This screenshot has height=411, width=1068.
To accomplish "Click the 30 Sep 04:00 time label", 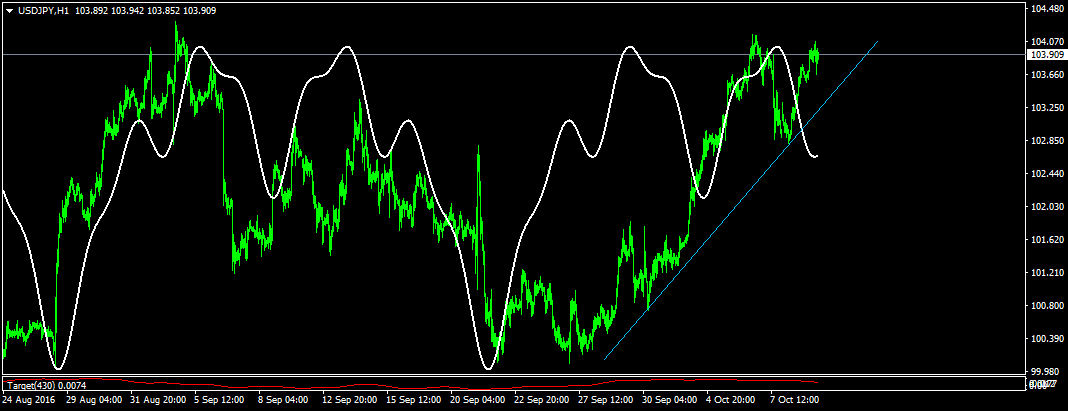I will (669, 400).
